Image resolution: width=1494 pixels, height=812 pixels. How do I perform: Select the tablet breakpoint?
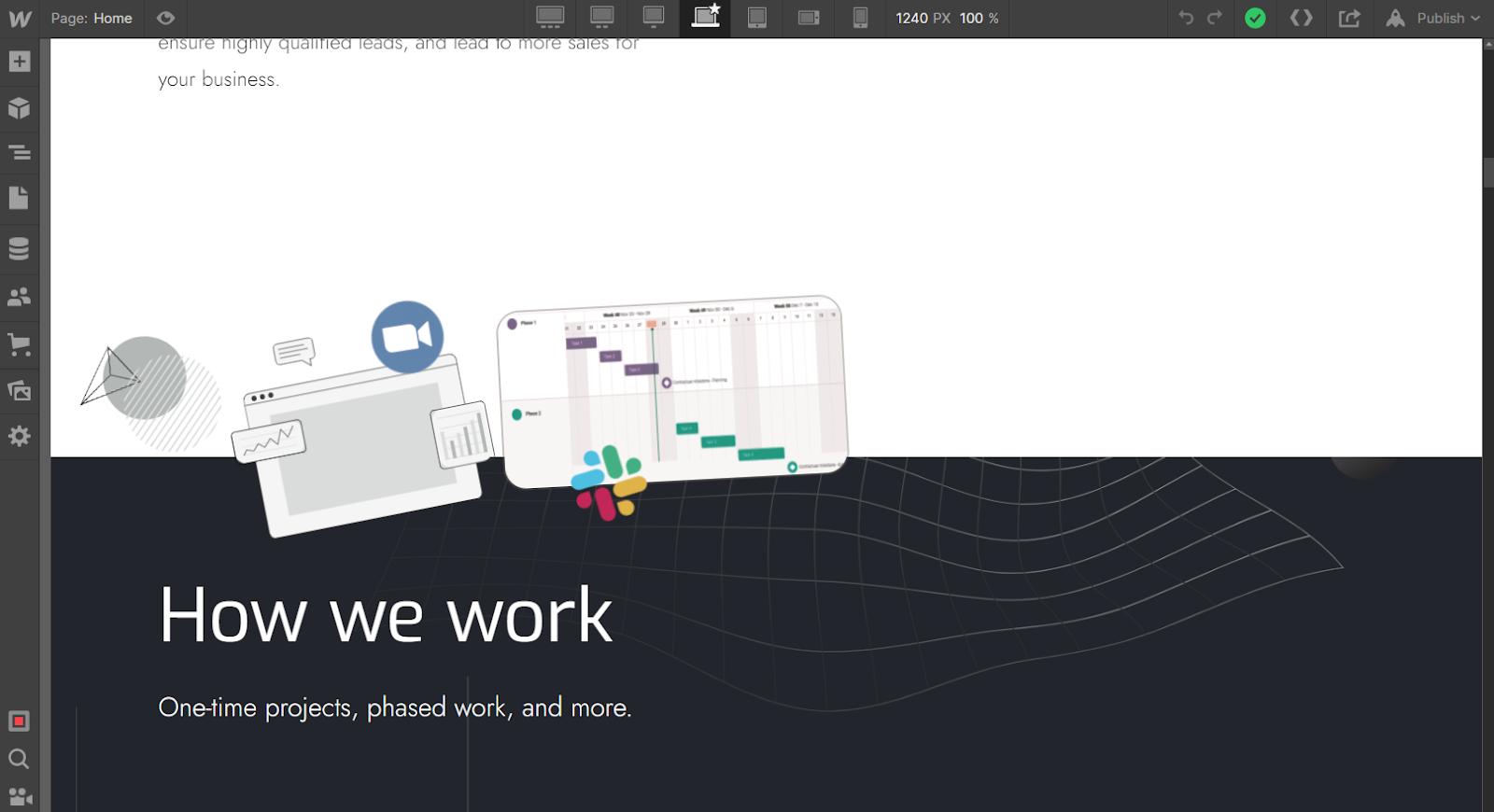(x=757, y=18)
